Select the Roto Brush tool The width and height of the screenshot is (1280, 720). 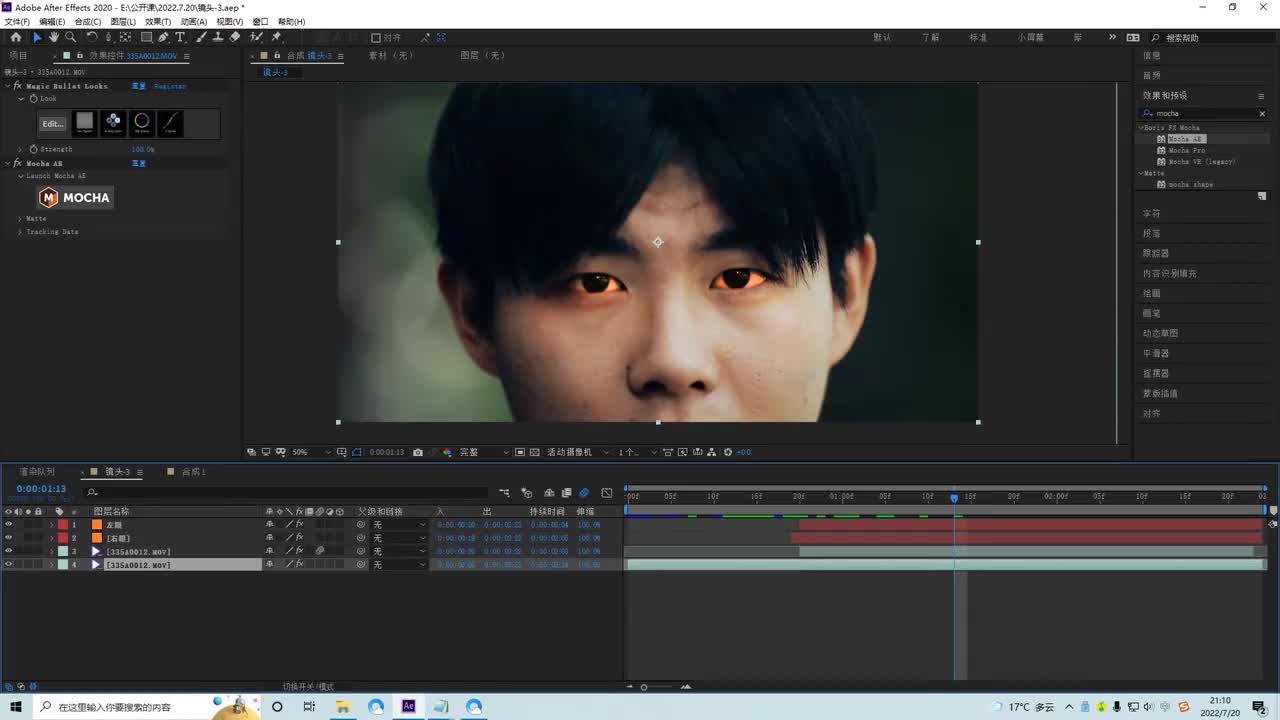(256, 37)
